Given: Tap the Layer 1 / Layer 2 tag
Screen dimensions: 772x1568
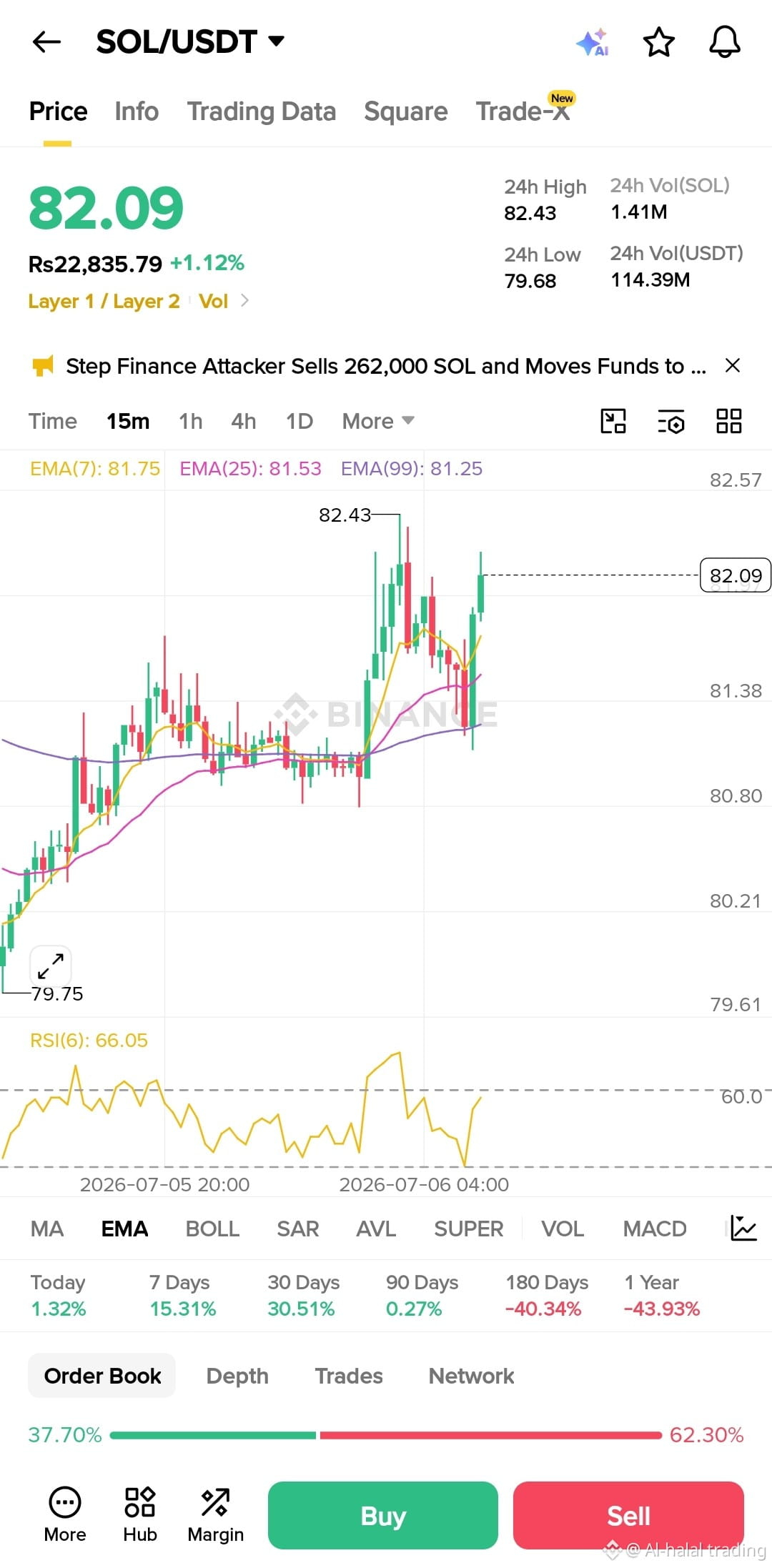Looking at the screenshot, I should (x=104, y=301).
